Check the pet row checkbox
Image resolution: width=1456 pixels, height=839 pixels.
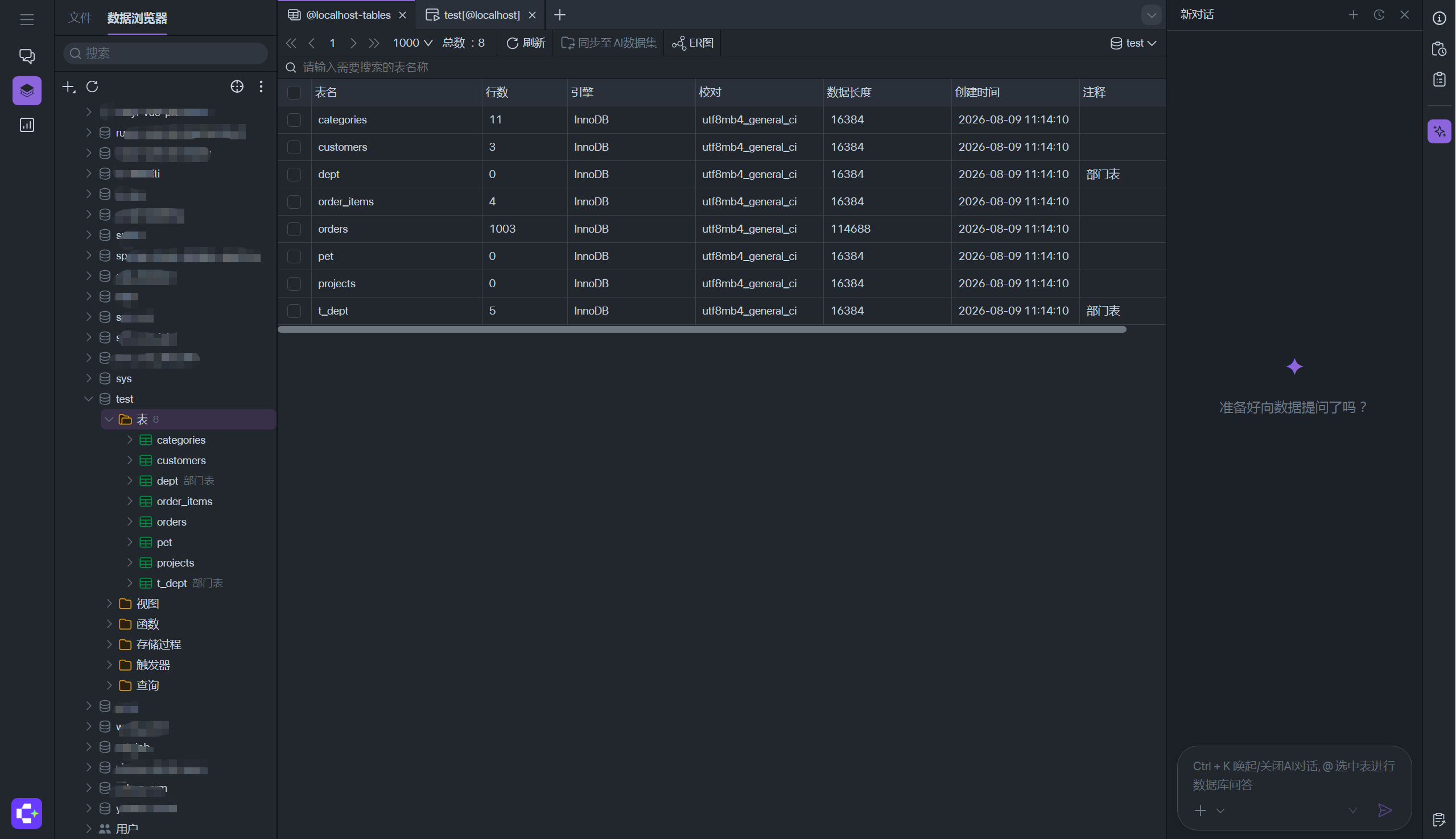pyautogui.click(x=294, y=257)
